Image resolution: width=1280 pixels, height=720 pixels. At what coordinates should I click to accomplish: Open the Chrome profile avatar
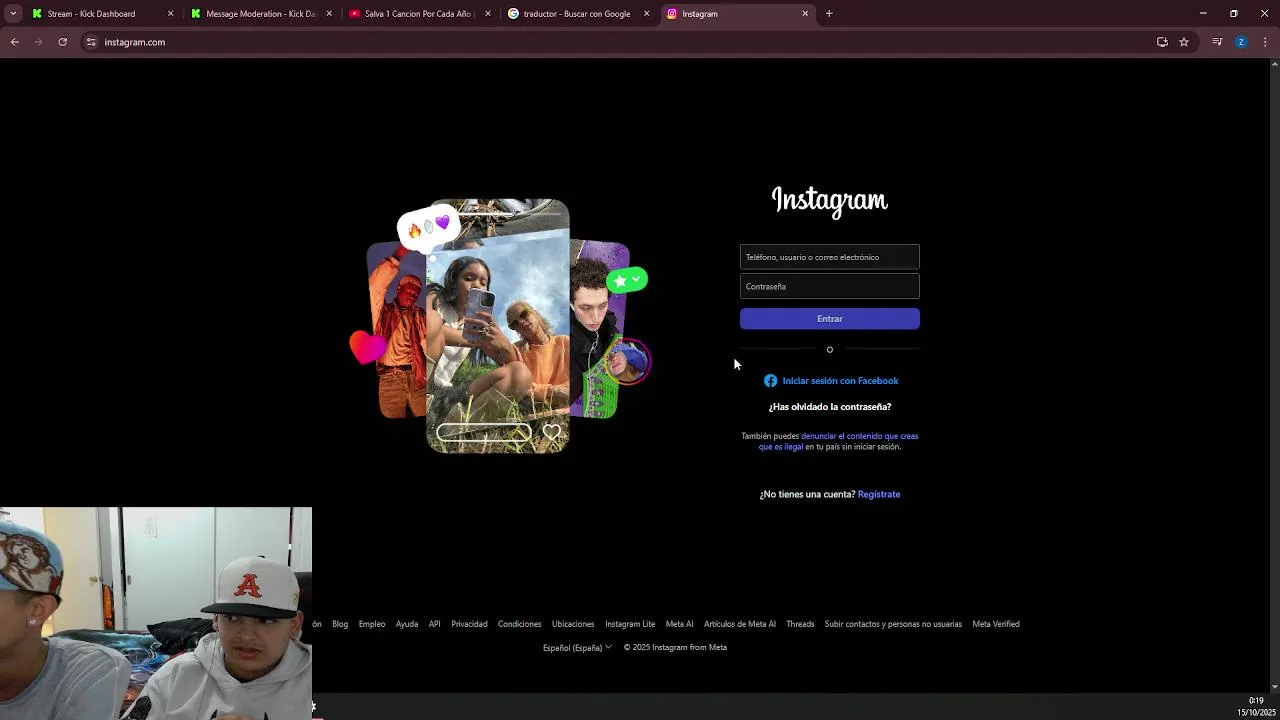pos(1241,42)
